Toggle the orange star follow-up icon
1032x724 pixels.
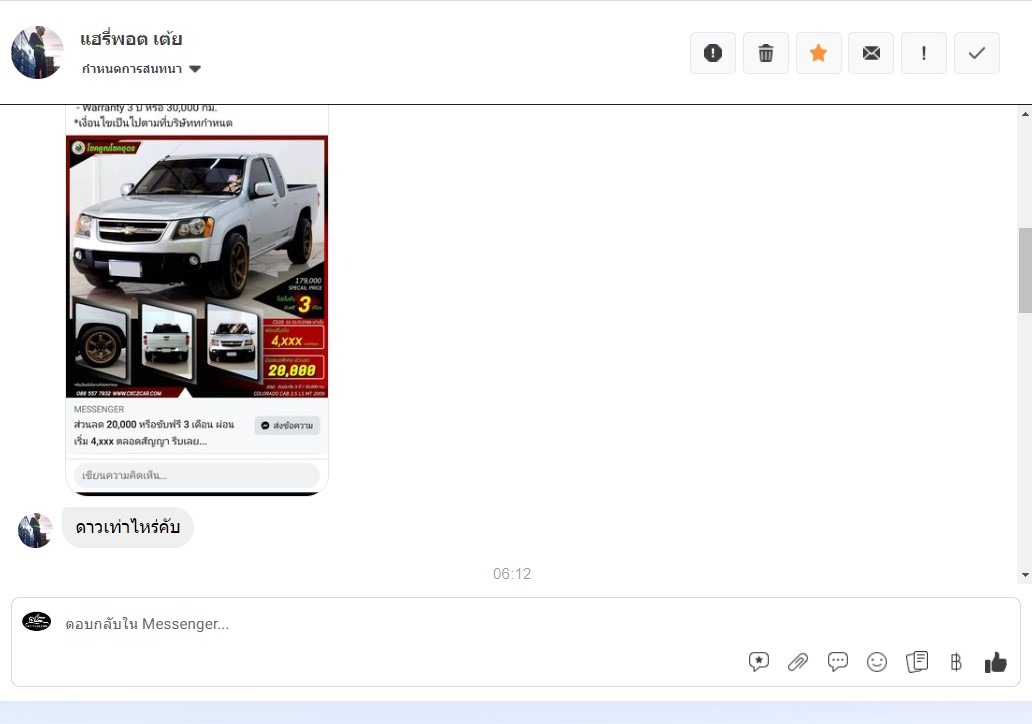pos(818,53)
